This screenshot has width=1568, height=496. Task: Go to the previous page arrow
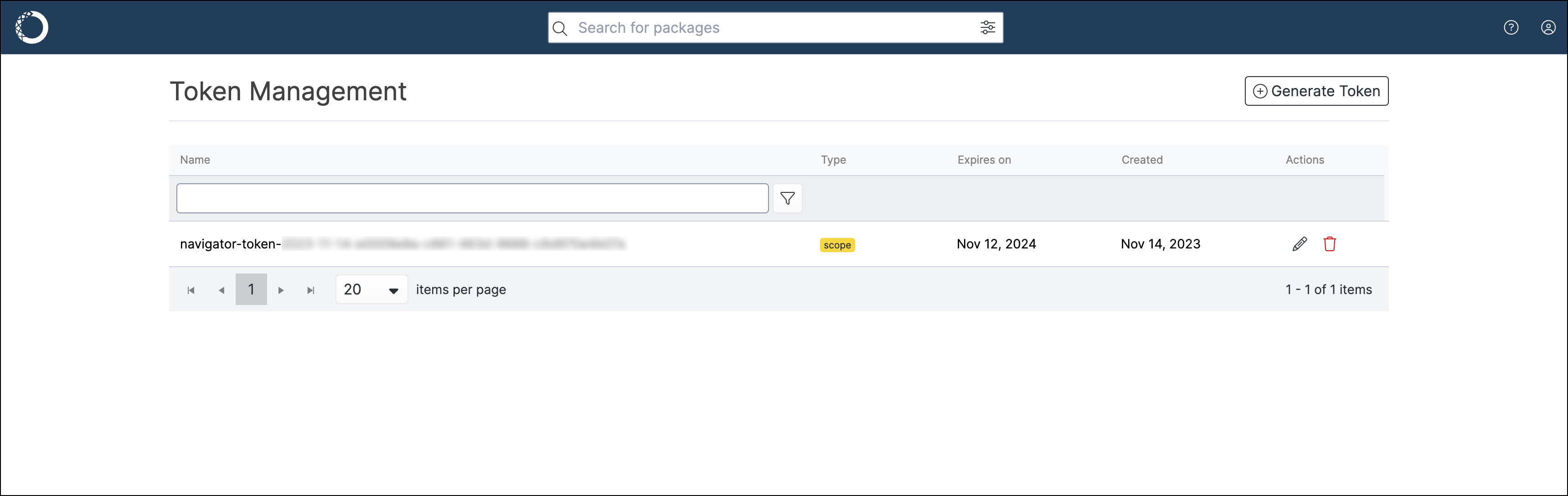point(222,289)
